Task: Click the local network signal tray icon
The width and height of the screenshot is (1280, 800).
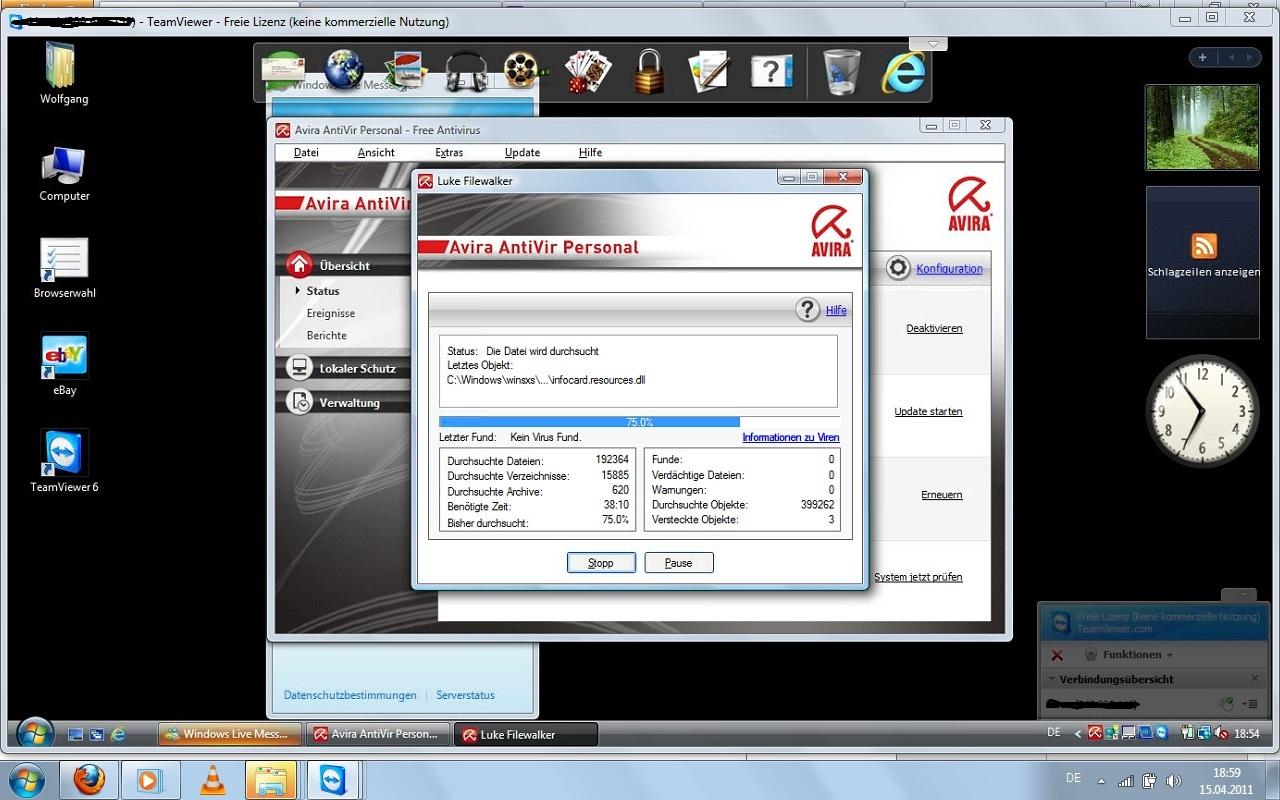Action: [1126, 781]
